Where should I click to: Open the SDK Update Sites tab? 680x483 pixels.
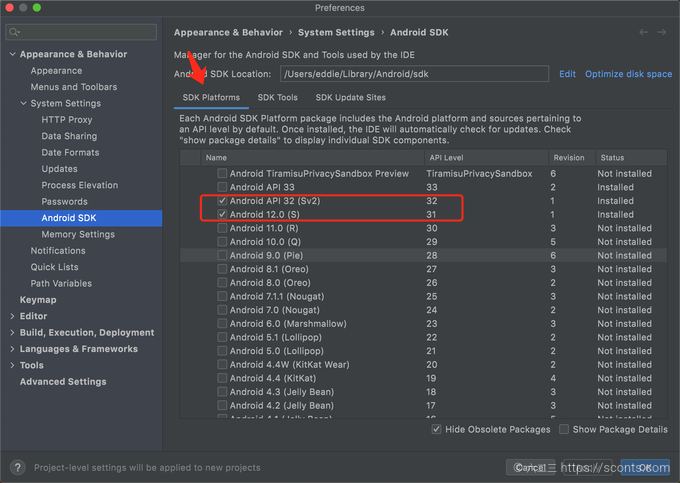350,98
